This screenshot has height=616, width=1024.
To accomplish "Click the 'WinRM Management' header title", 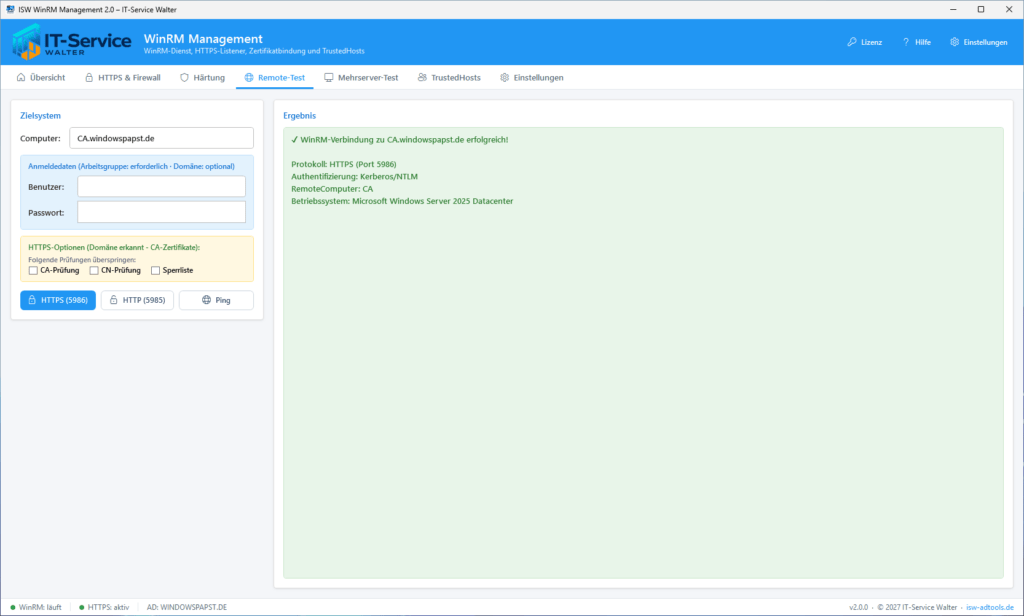I will tap(203, 39).
